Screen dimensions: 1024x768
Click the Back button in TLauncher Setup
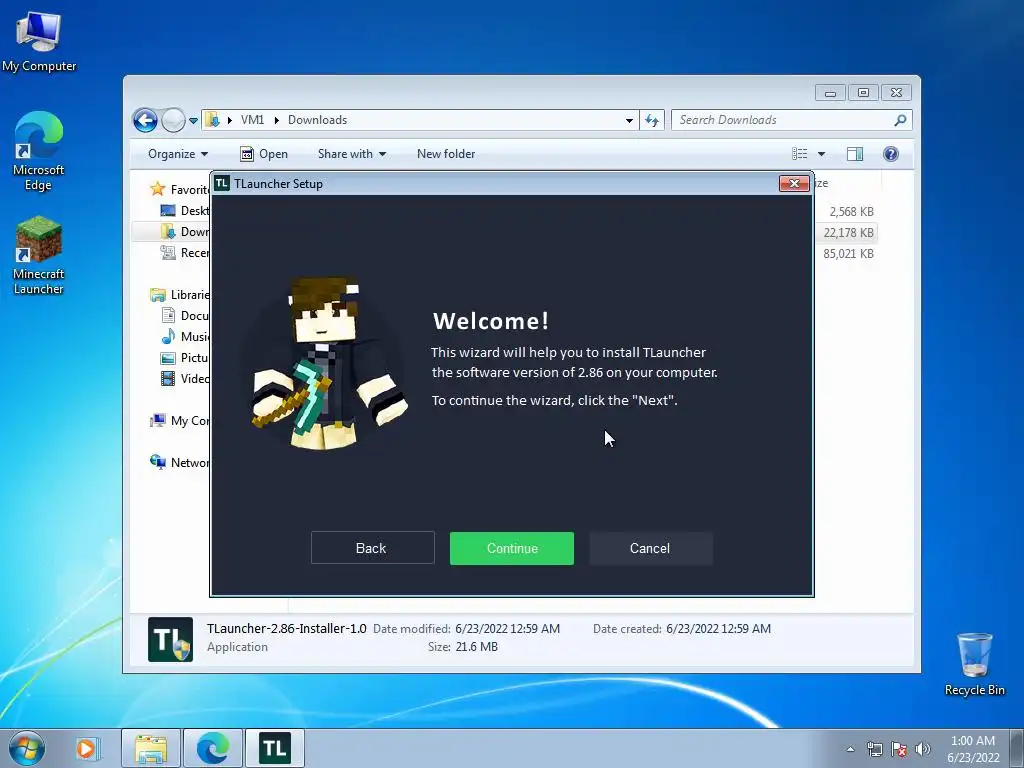click(372, 548)
